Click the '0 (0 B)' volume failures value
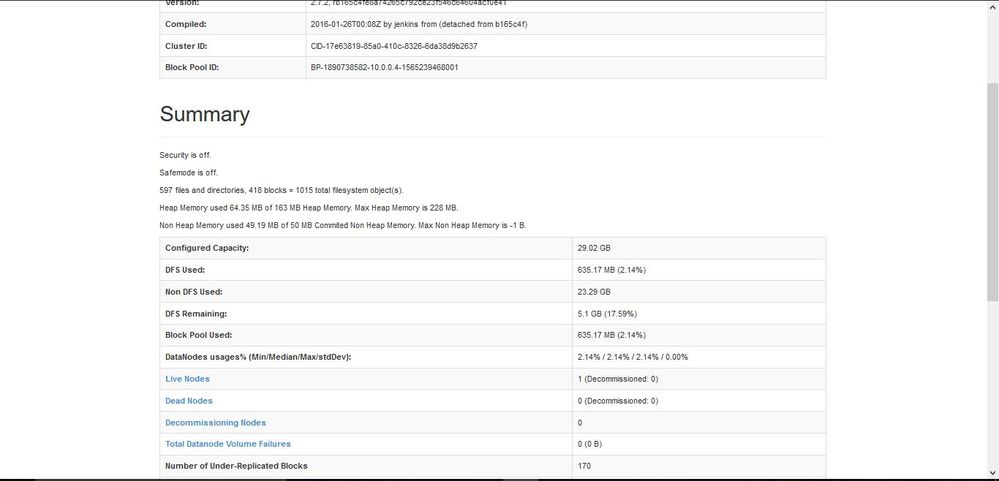This screenshot has height=481, width=999. [x=589, y=444]
